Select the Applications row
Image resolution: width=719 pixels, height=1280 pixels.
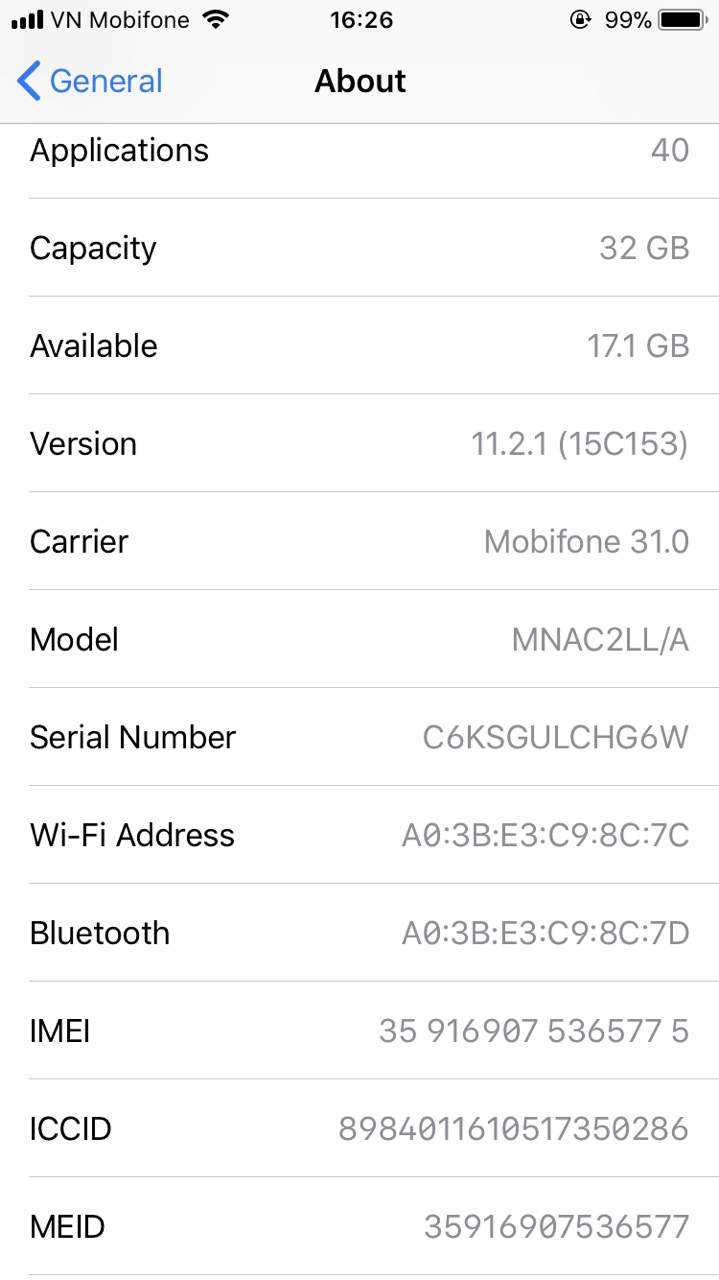coord(359,150)
